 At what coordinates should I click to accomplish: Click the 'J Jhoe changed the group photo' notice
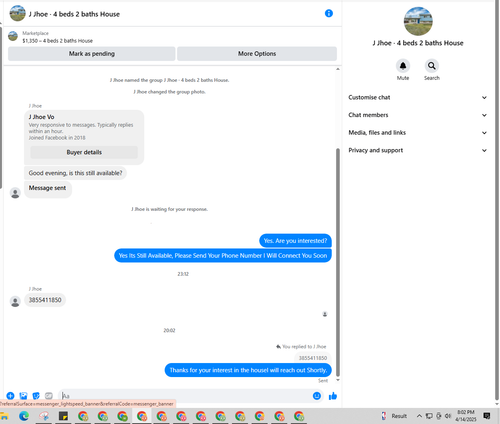(169, 92)
